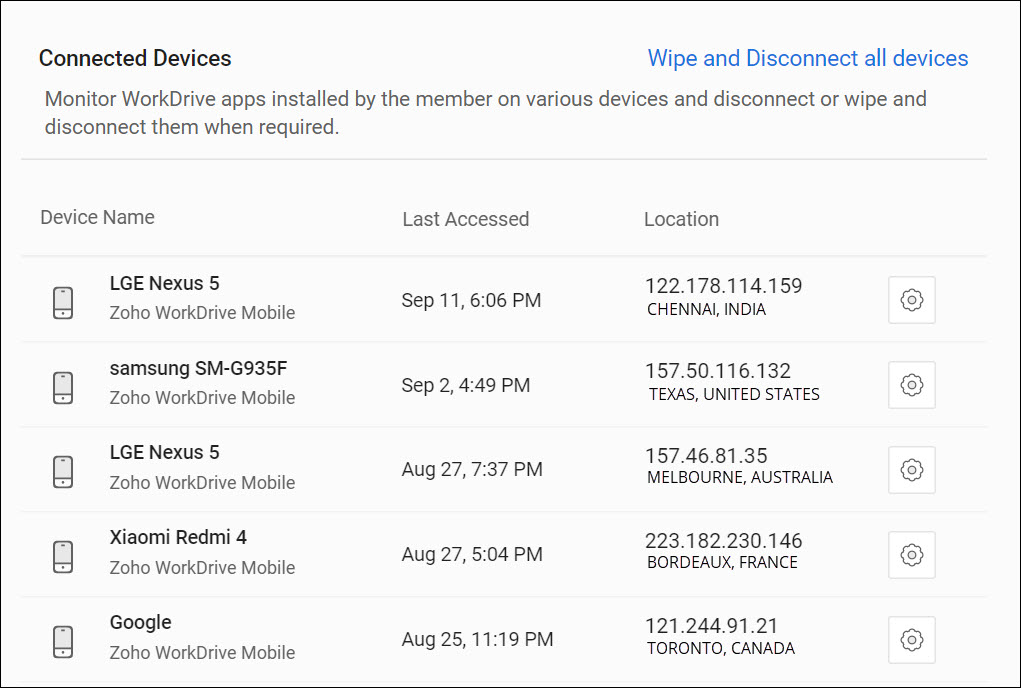Click the Location column header
This screenshot has width=1021, height=688.
click(x=681, y=219)
